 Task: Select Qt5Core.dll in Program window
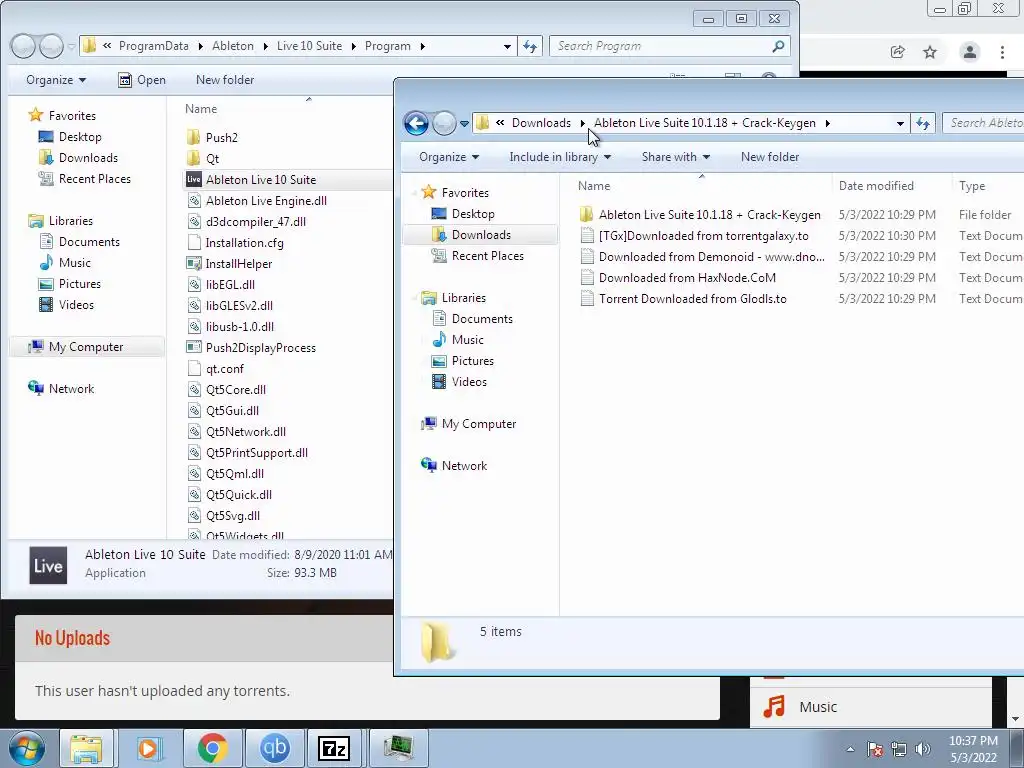(x=227, y=389)
